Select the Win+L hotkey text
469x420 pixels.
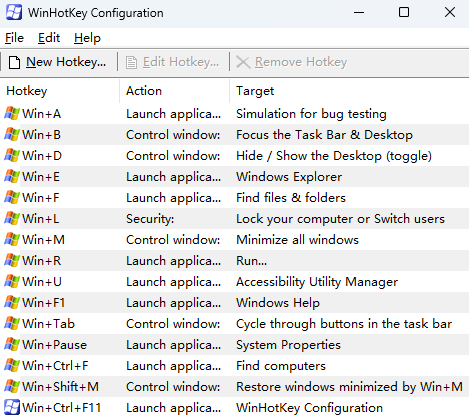(x=41, y=219)
